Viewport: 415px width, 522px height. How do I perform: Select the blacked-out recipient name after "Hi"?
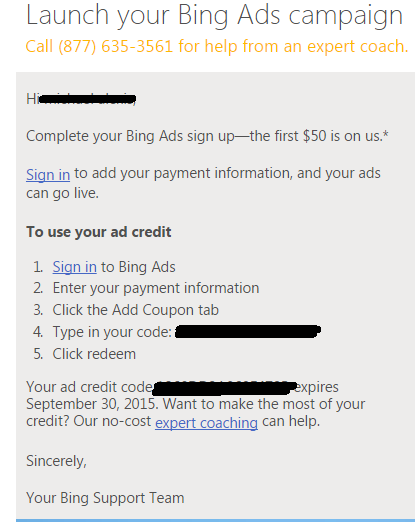coord(87,99)
